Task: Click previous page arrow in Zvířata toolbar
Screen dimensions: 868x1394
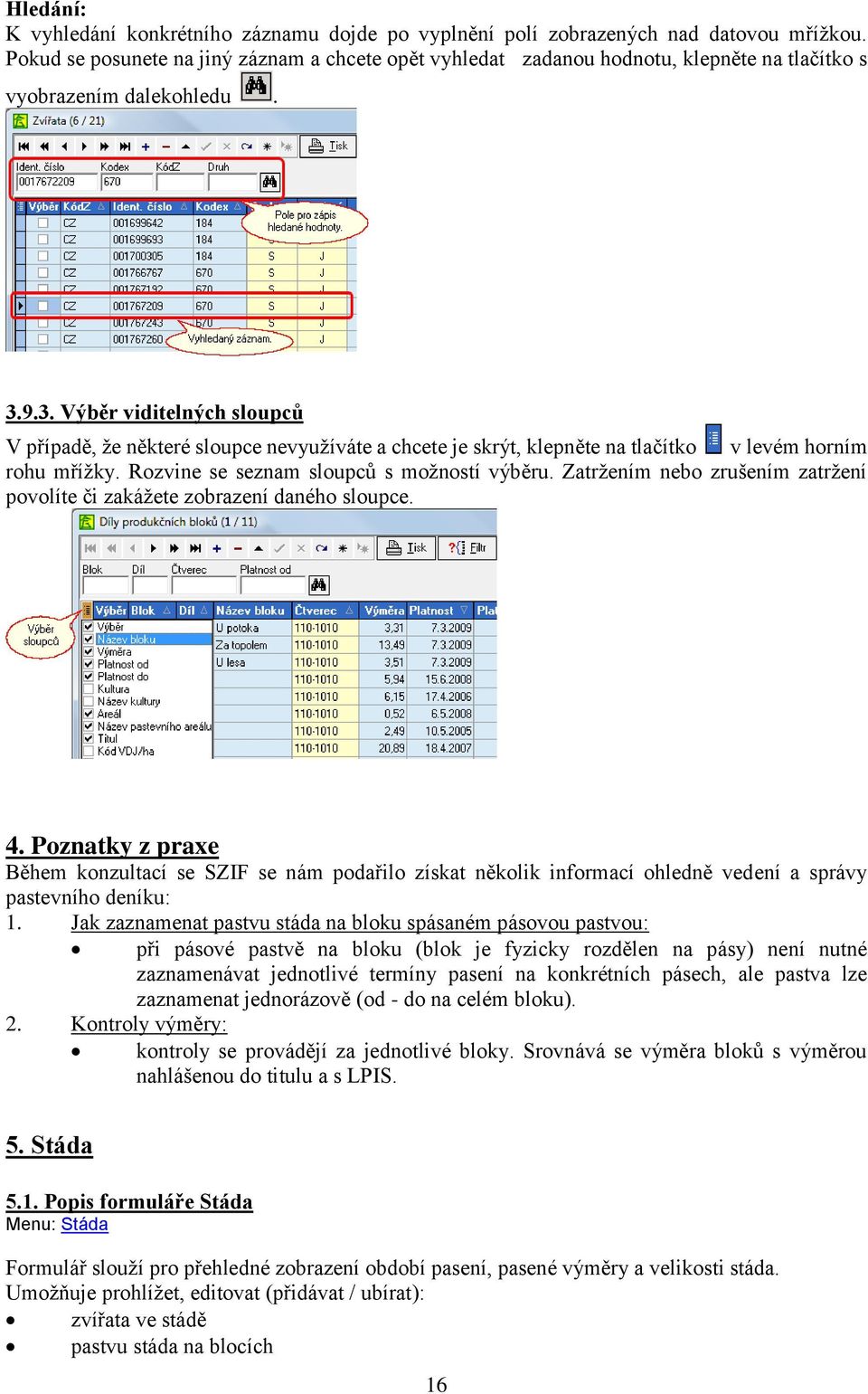Action: click(x=44, y=147)
